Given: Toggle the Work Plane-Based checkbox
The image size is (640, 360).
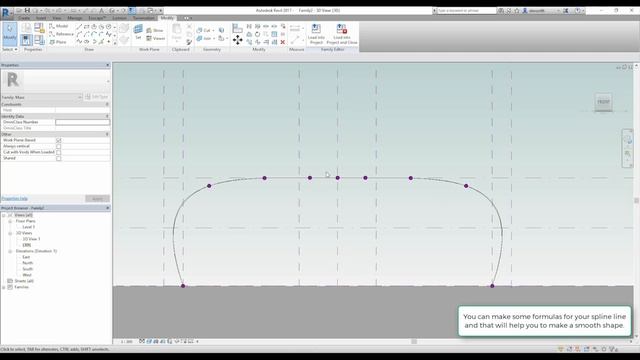Looking at the screenshot, I should pyautogui.click(x=58, y=140).
